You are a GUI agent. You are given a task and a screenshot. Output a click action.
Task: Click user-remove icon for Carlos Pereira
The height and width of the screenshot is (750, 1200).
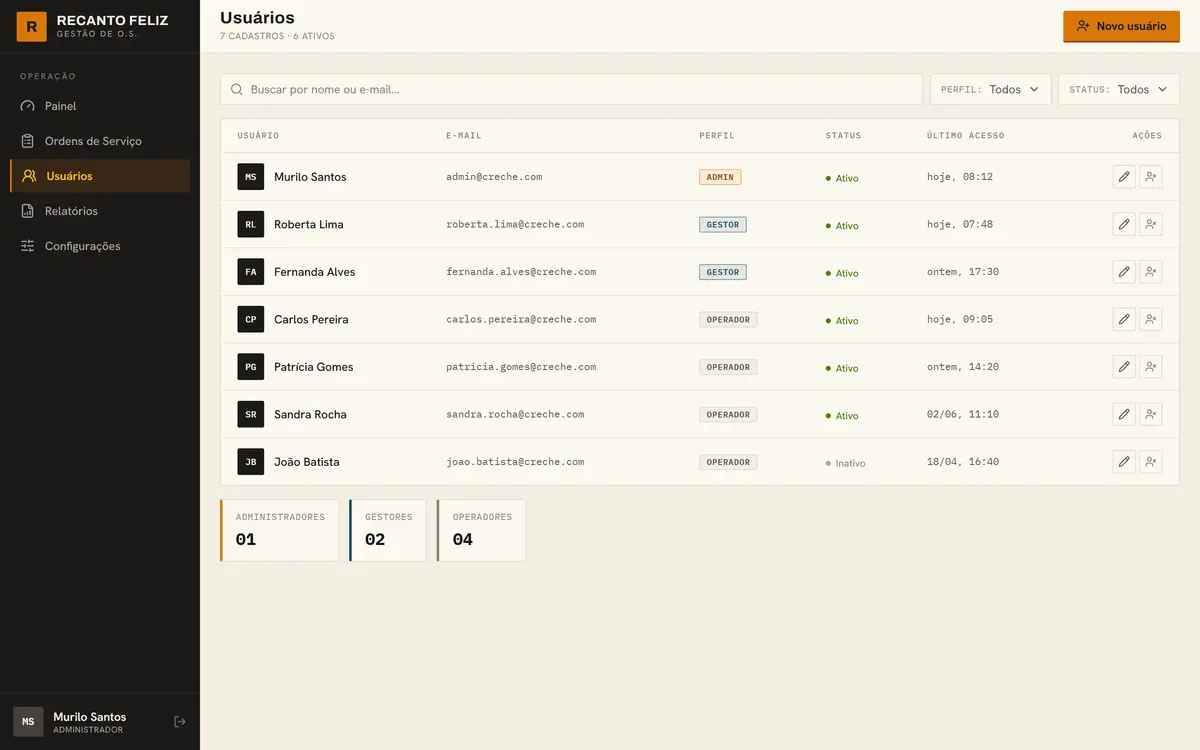click(x=1151, y=319)
